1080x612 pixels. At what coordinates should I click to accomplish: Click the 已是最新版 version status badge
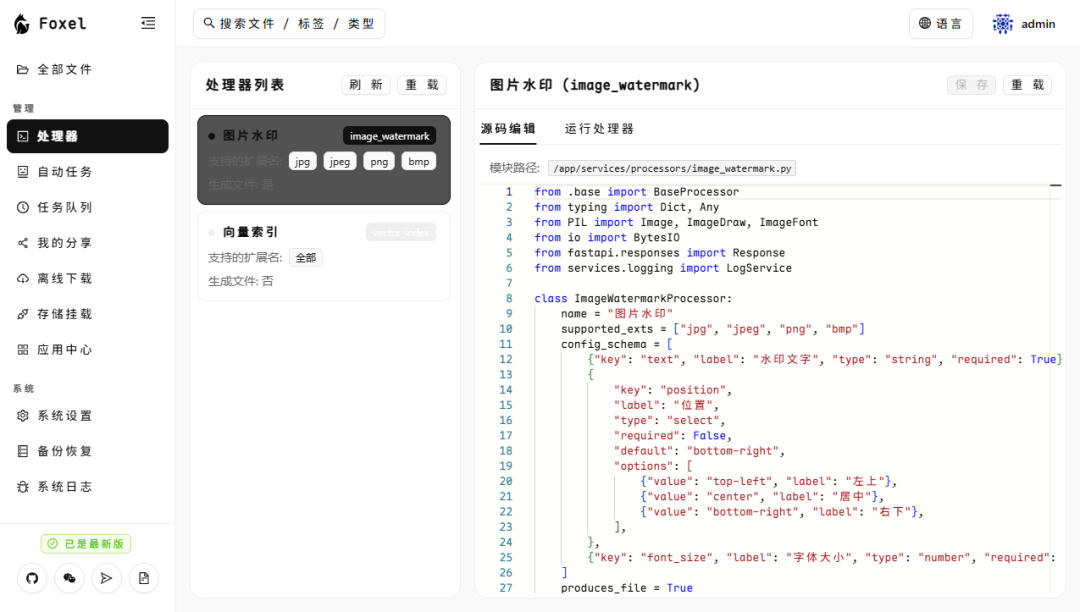tap(86, 544)
